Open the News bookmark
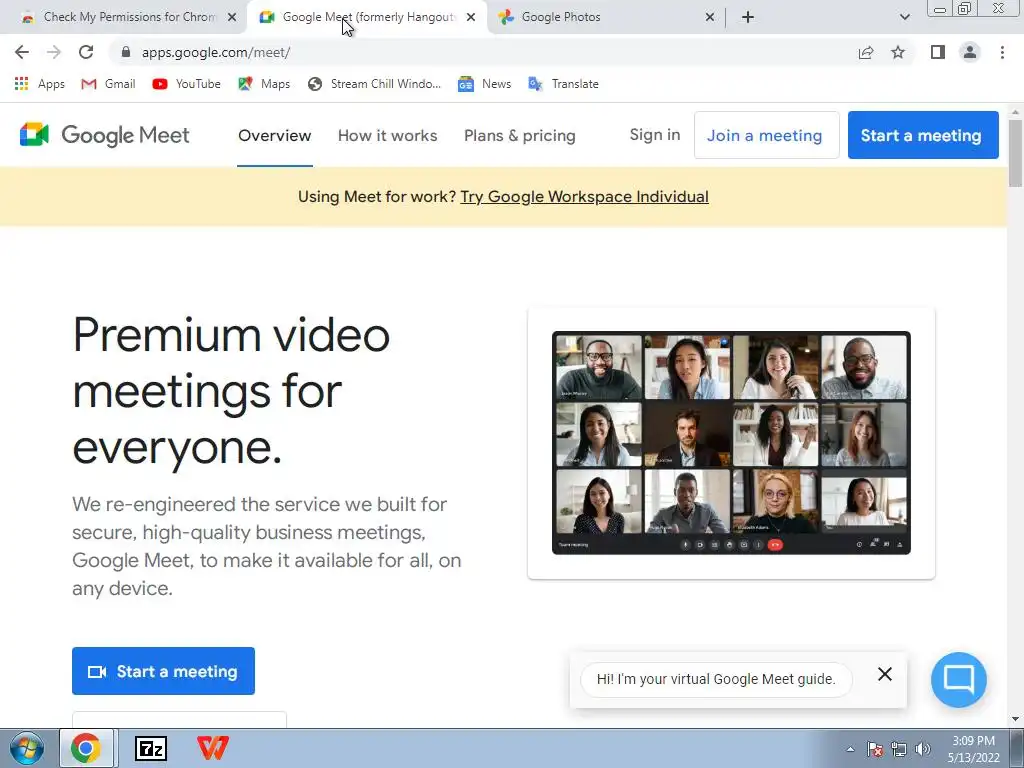Screen dimensions: 1024x768 485,84
